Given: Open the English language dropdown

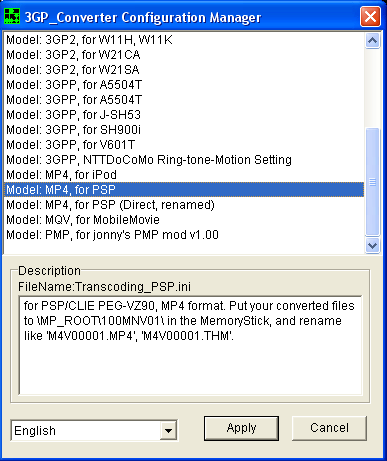Looking at the screenshot, I should (x=168, y=431).
